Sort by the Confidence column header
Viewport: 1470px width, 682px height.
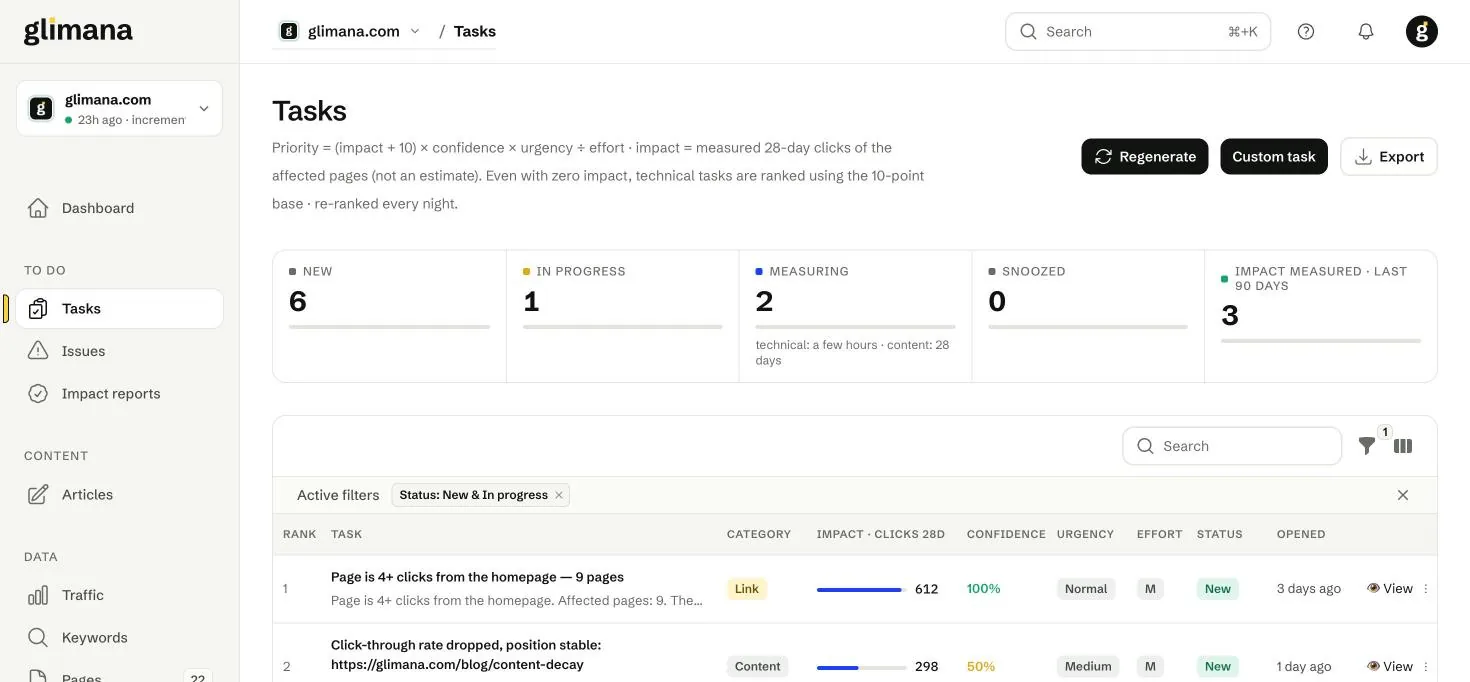click(1006, 535)
